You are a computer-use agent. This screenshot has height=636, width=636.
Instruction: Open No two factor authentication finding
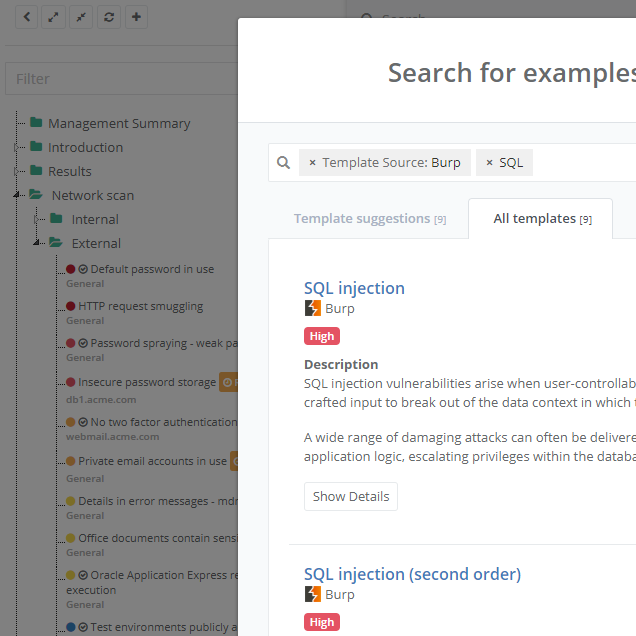pos(164,422)
